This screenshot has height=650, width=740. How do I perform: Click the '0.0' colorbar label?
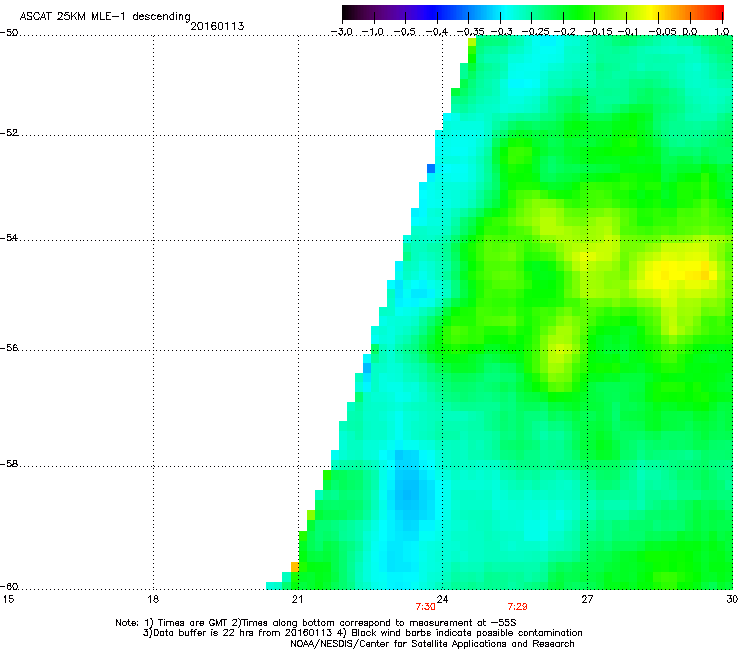click(x=690, y=32)
